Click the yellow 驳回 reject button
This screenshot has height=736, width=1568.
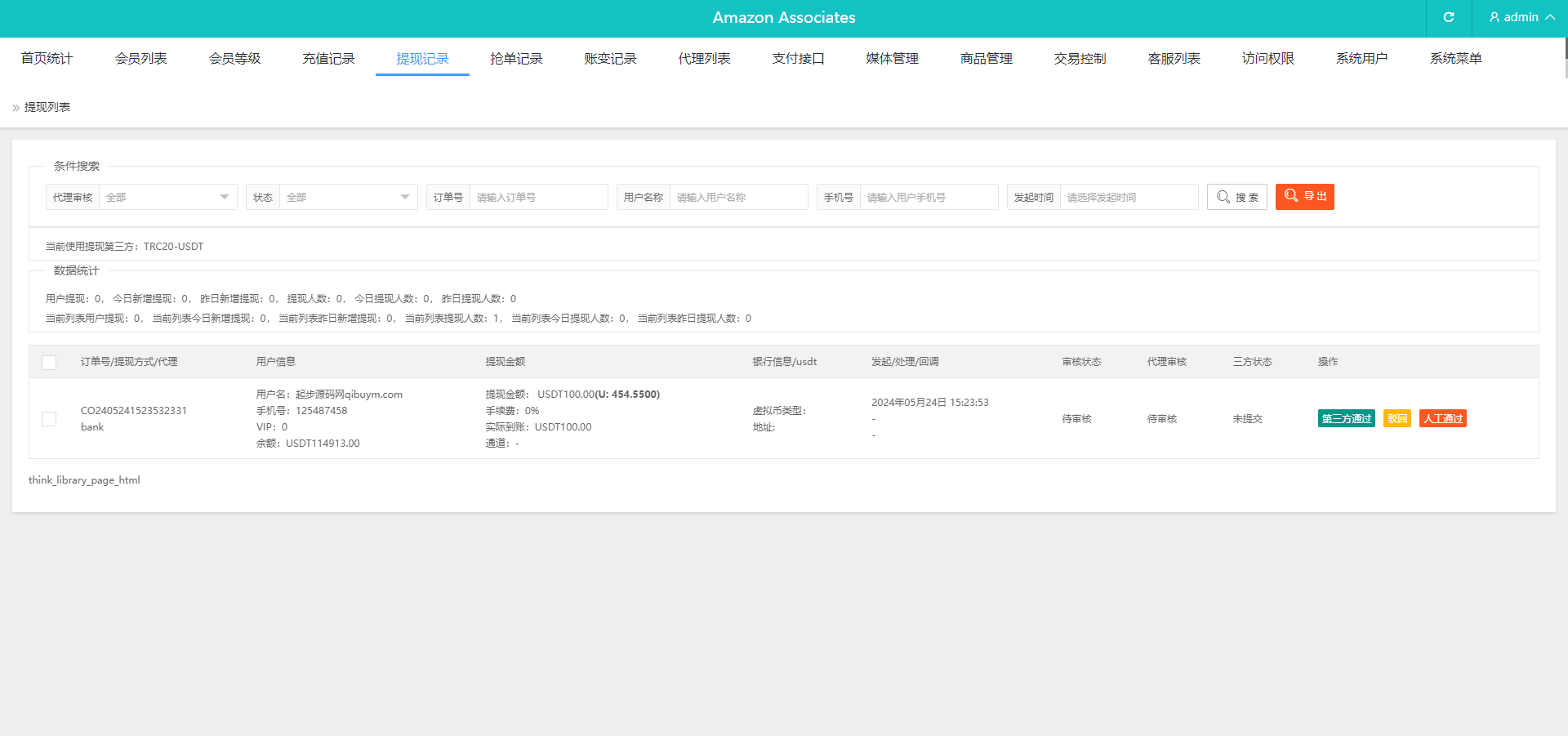(1396, 419)
